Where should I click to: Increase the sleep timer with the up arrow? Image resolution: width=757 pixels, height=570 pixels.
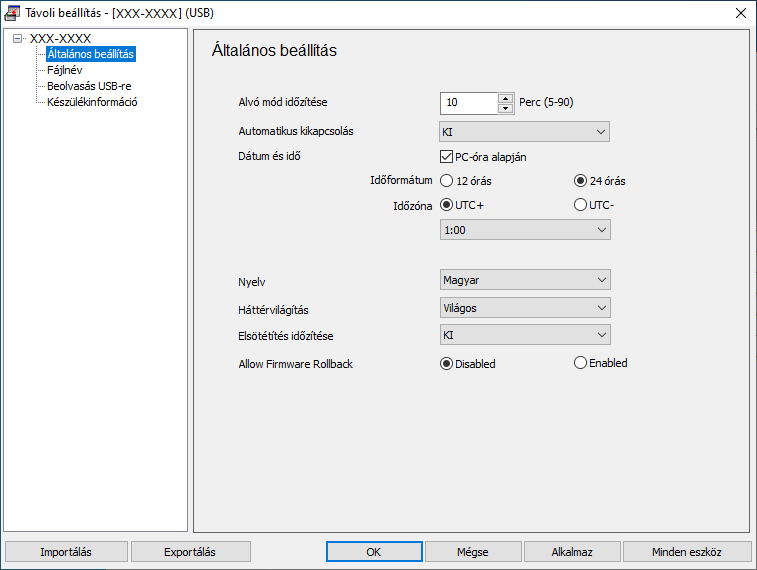(505, 98)
